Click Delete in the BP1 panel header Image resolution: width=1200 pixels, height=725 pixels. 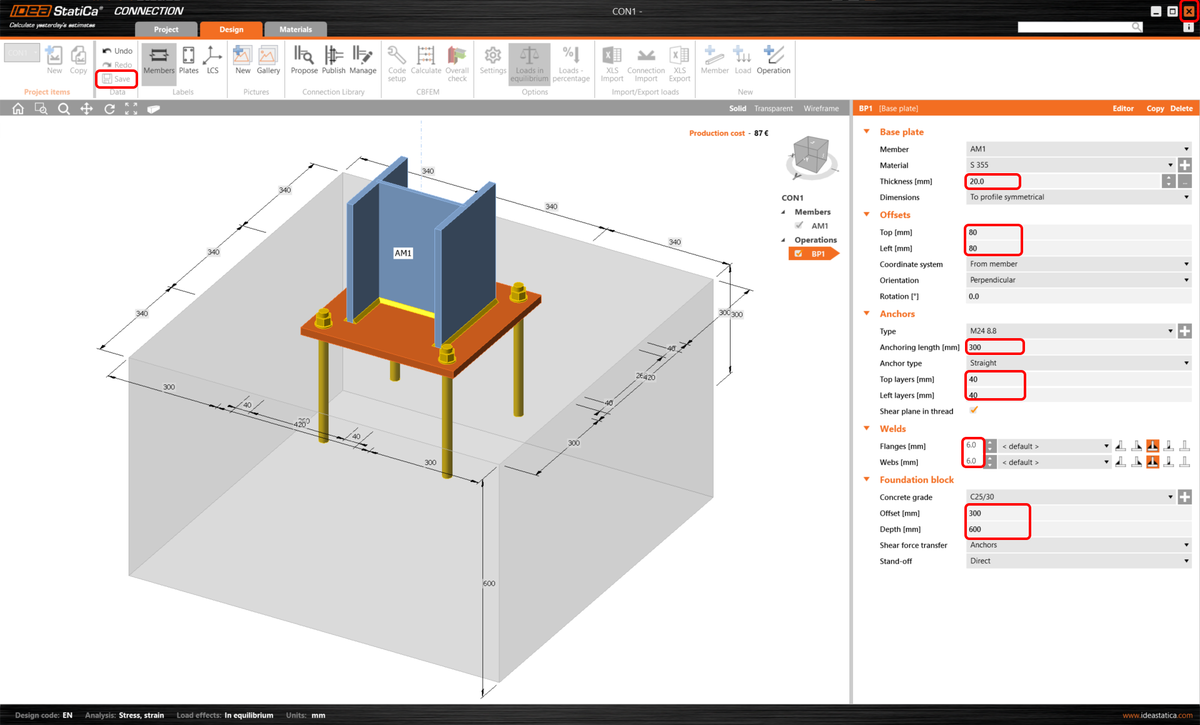coord(1183,108)
